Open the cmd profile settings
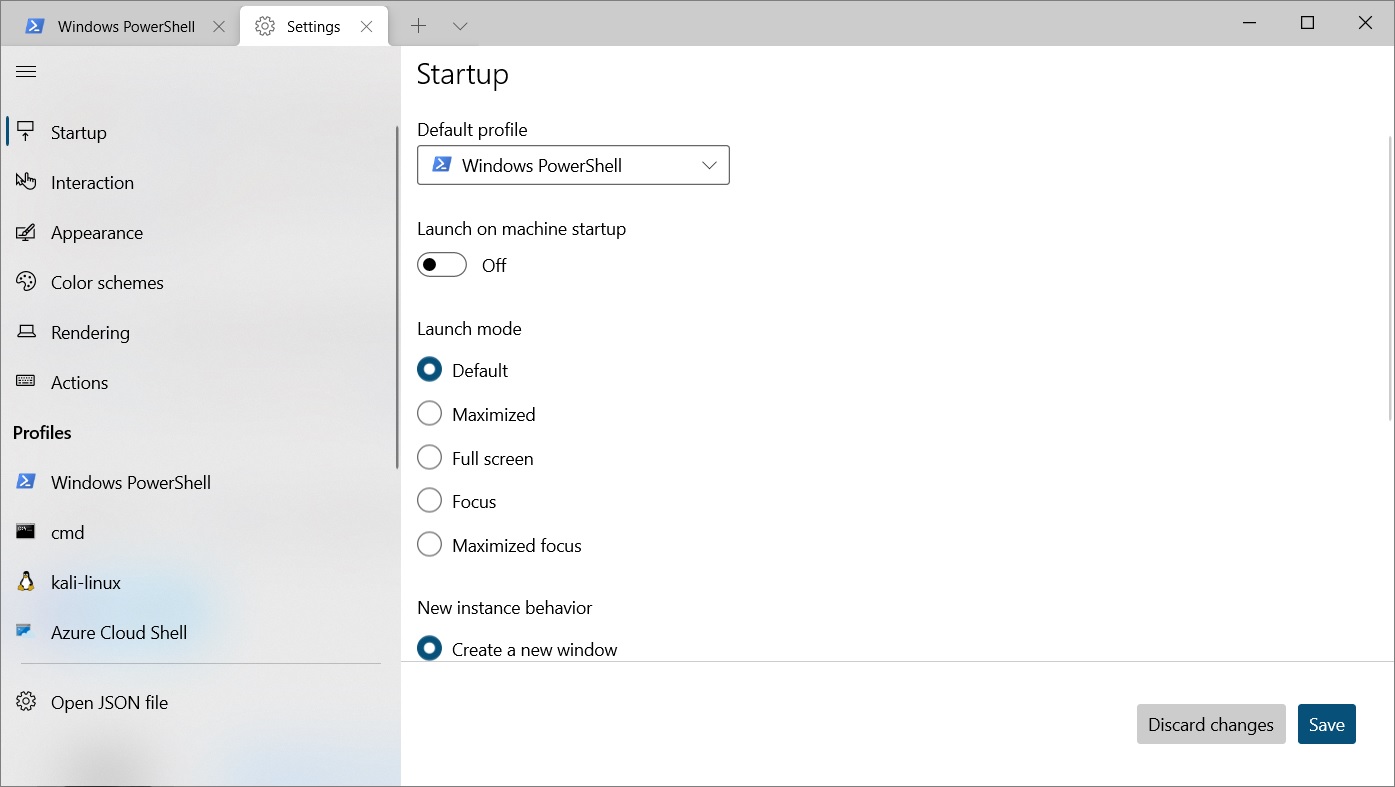Viewport: 1395px width, 787px height. 200,532
